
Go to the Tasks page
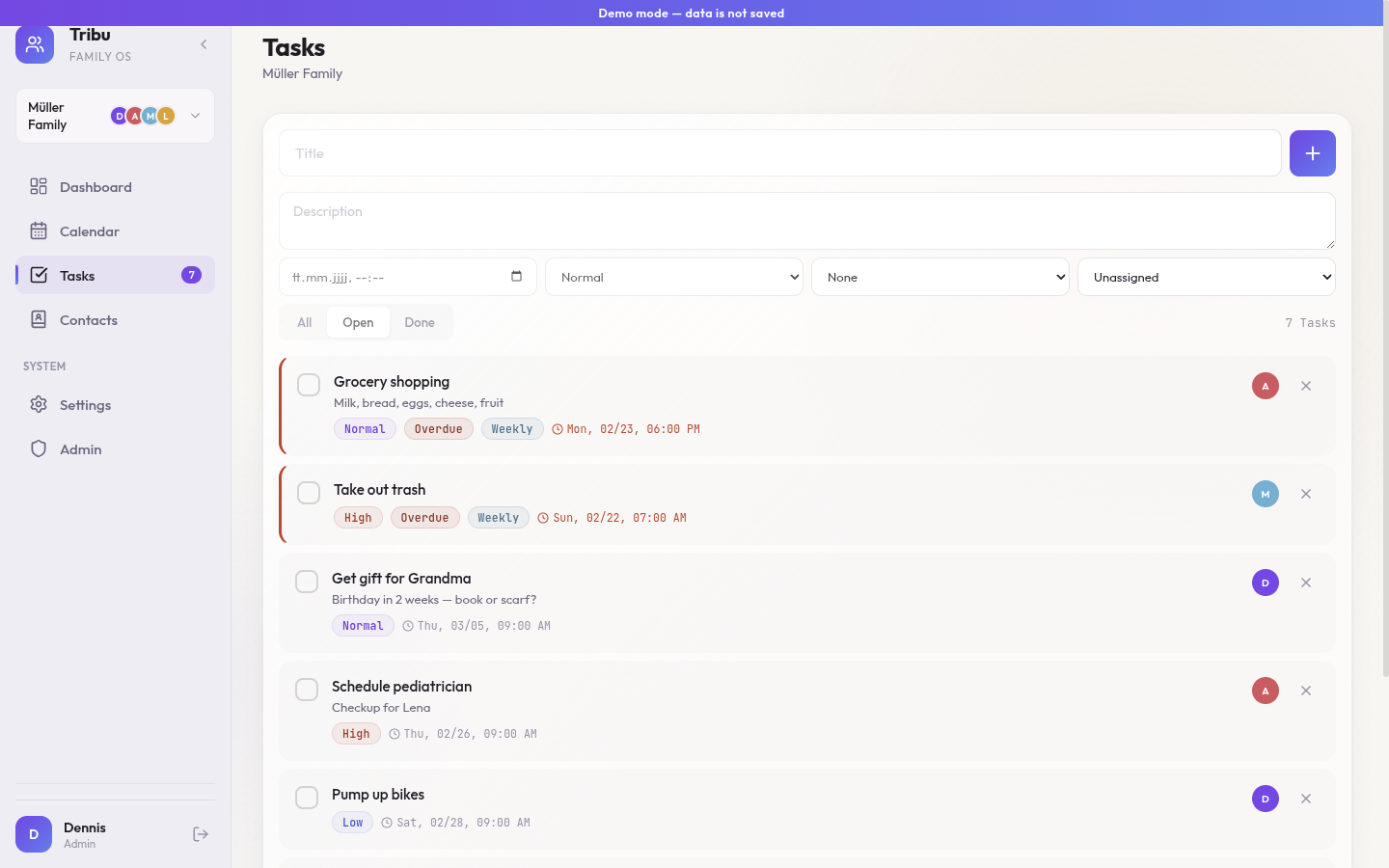point(115,276)
